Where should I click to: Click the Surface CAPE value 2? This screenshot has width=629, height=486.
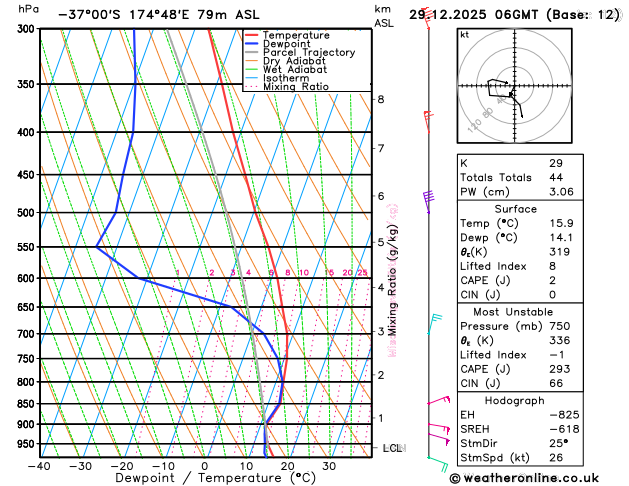point(553,281)
